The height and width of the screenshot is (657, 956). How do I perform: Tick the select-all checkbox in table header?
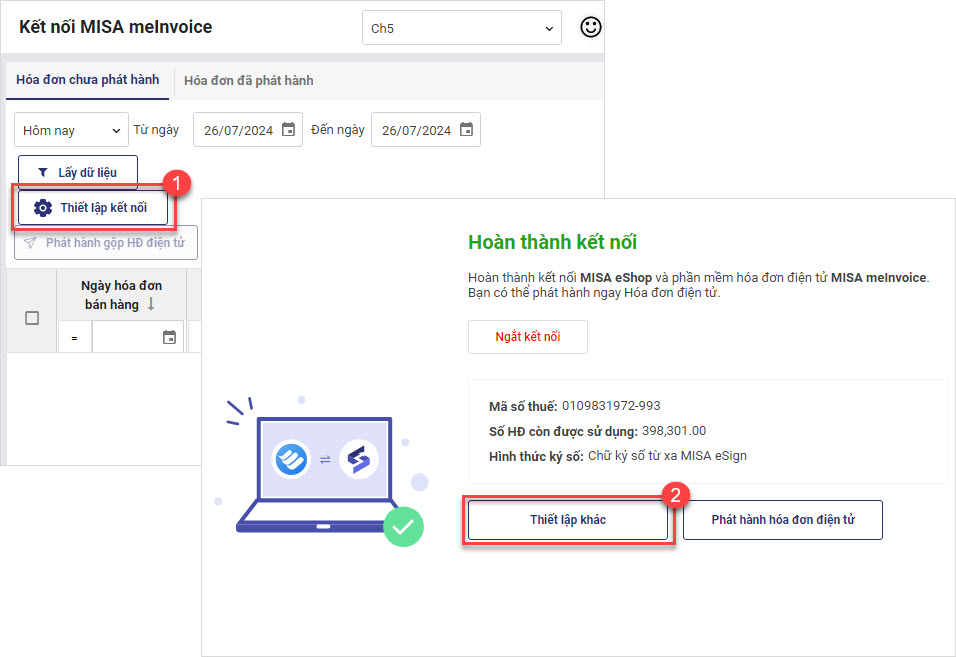pyautogui.click(x=32, y=318)
